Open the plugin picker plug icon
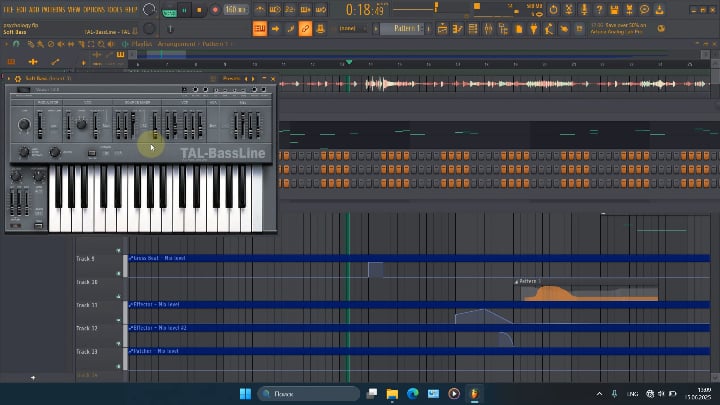The image size is (720, 405). tap(534, 29)
